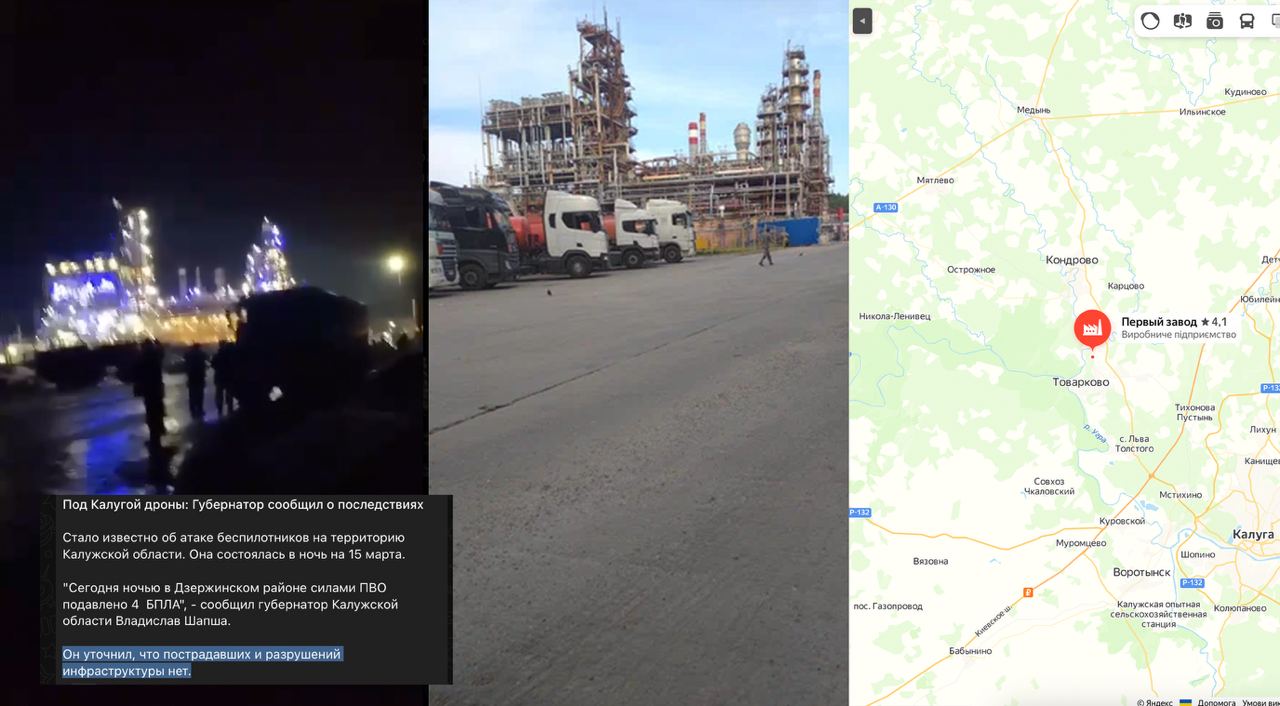Enable public transport bus layer

(1246, 21)
